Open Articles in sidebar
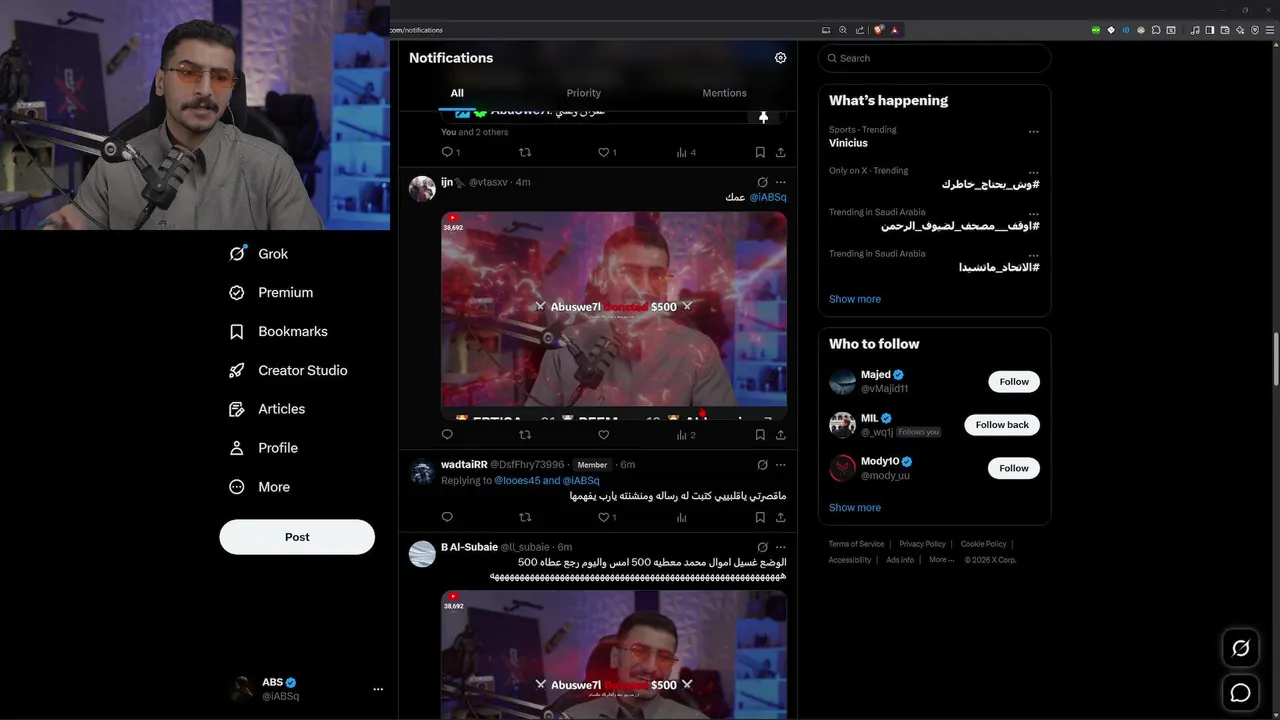Image resolution: width=1280 pixels, height=720 pixels. coord(267,409)
